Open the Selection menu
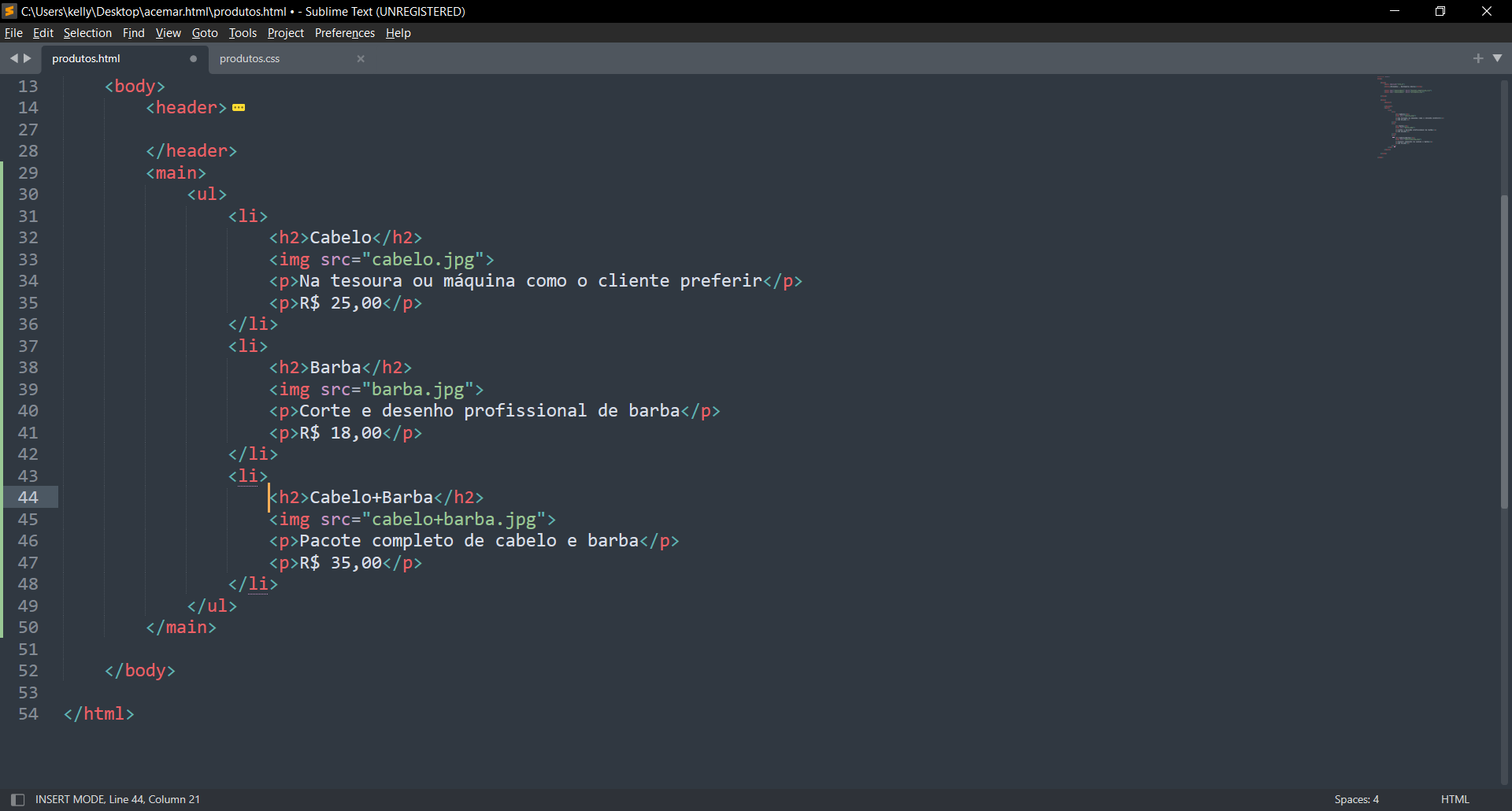This screenshot has height=811, width=1512. point(87,33)
